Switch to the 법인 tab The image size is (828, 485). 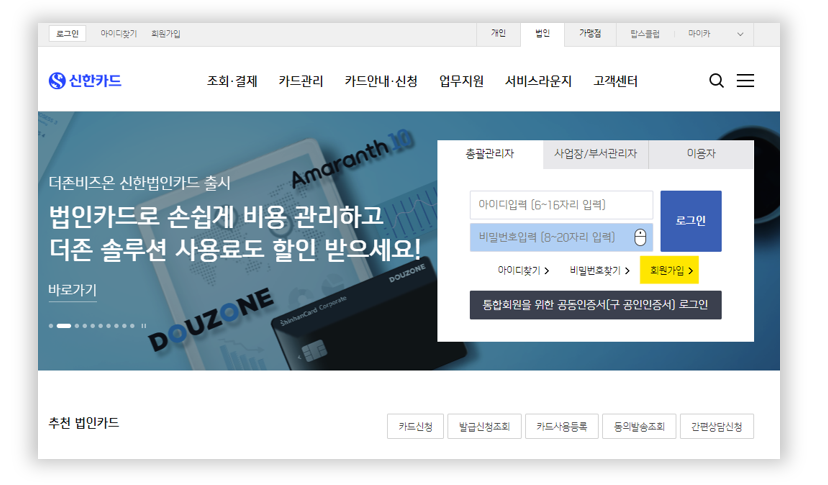click(542, 34)
